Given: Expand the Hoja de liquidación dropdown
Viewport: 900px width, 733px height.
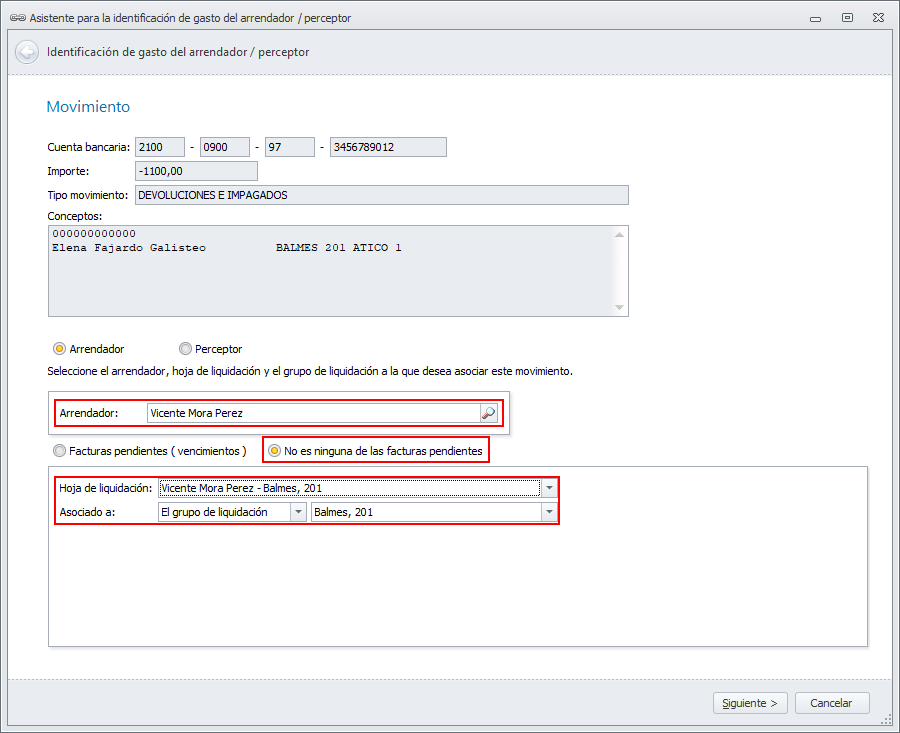Looking at the screenshot, I should pos(549,488).
